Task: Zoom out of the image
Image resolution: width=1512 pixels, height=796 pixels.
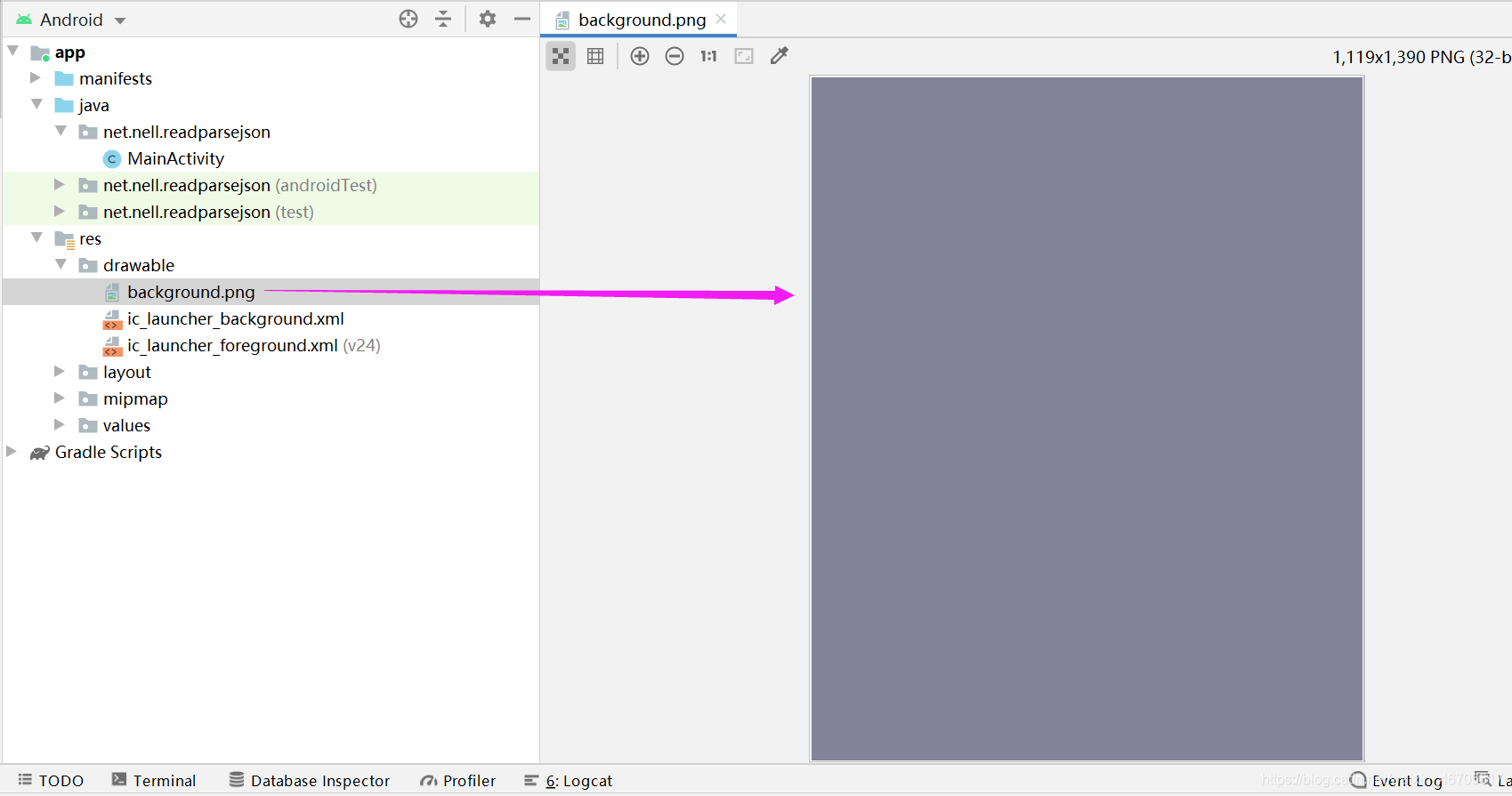Action: [x=675, y=56]
